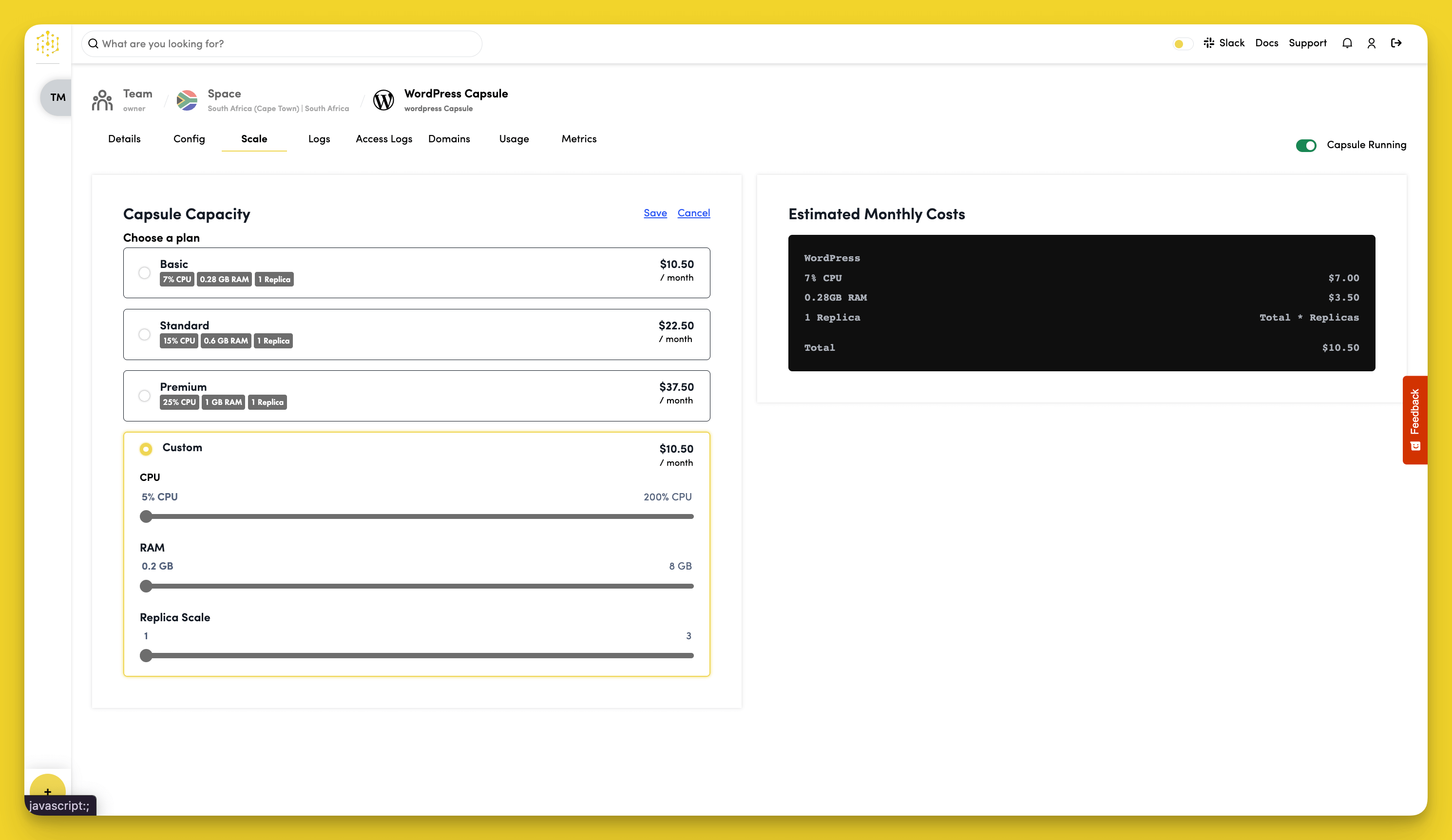Open the Metrics tab
This screenshot has width=1452, height=840.
[x=578, y=139]
